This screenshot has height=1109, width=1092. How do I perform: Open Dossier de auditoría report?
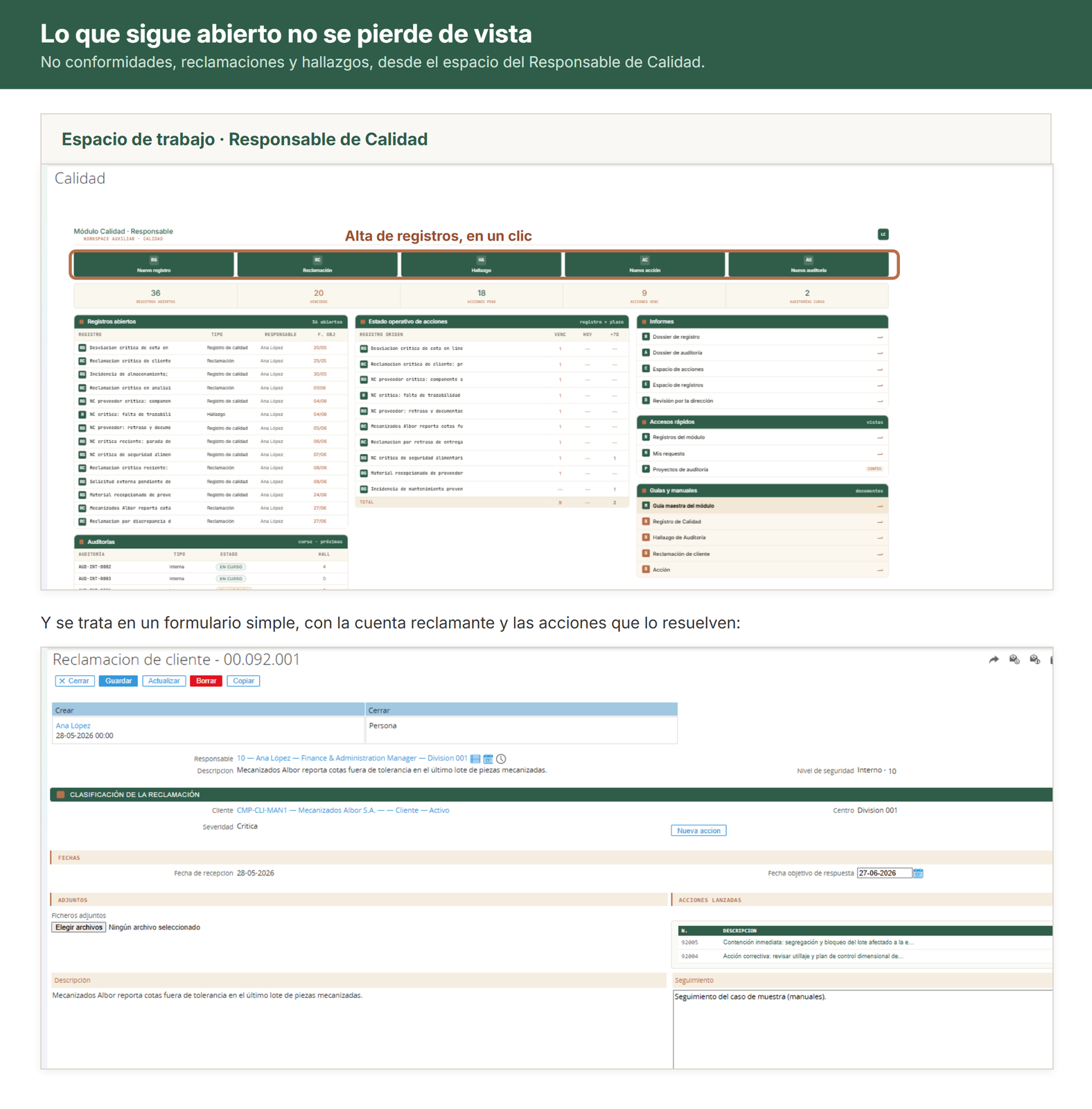click(762, 353)
